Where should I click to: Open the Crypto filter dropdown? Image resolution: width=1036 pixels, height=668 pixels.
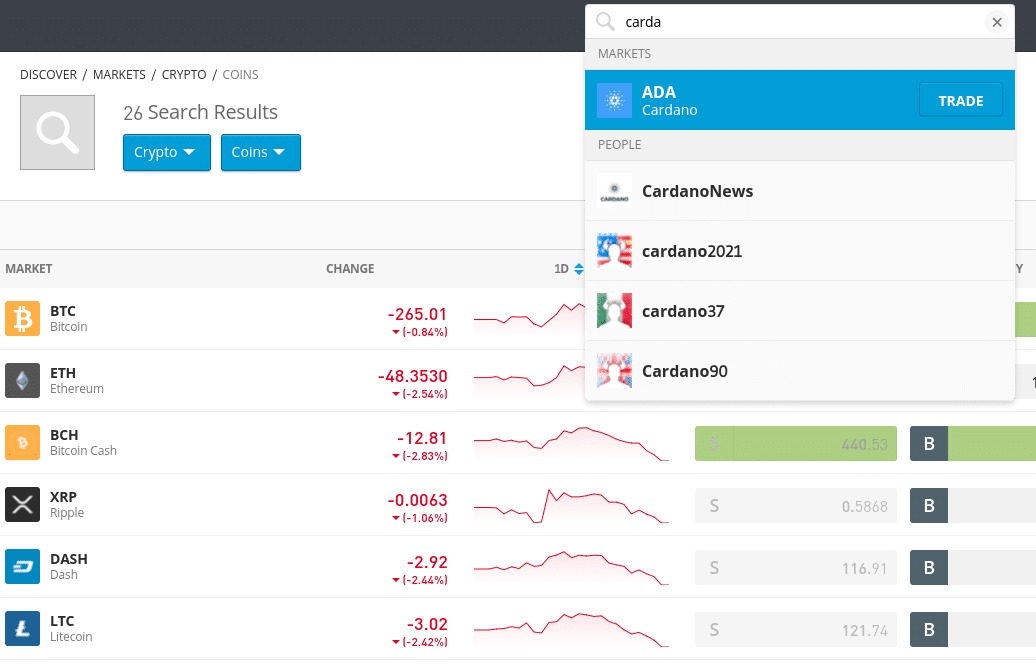[166, 153]
